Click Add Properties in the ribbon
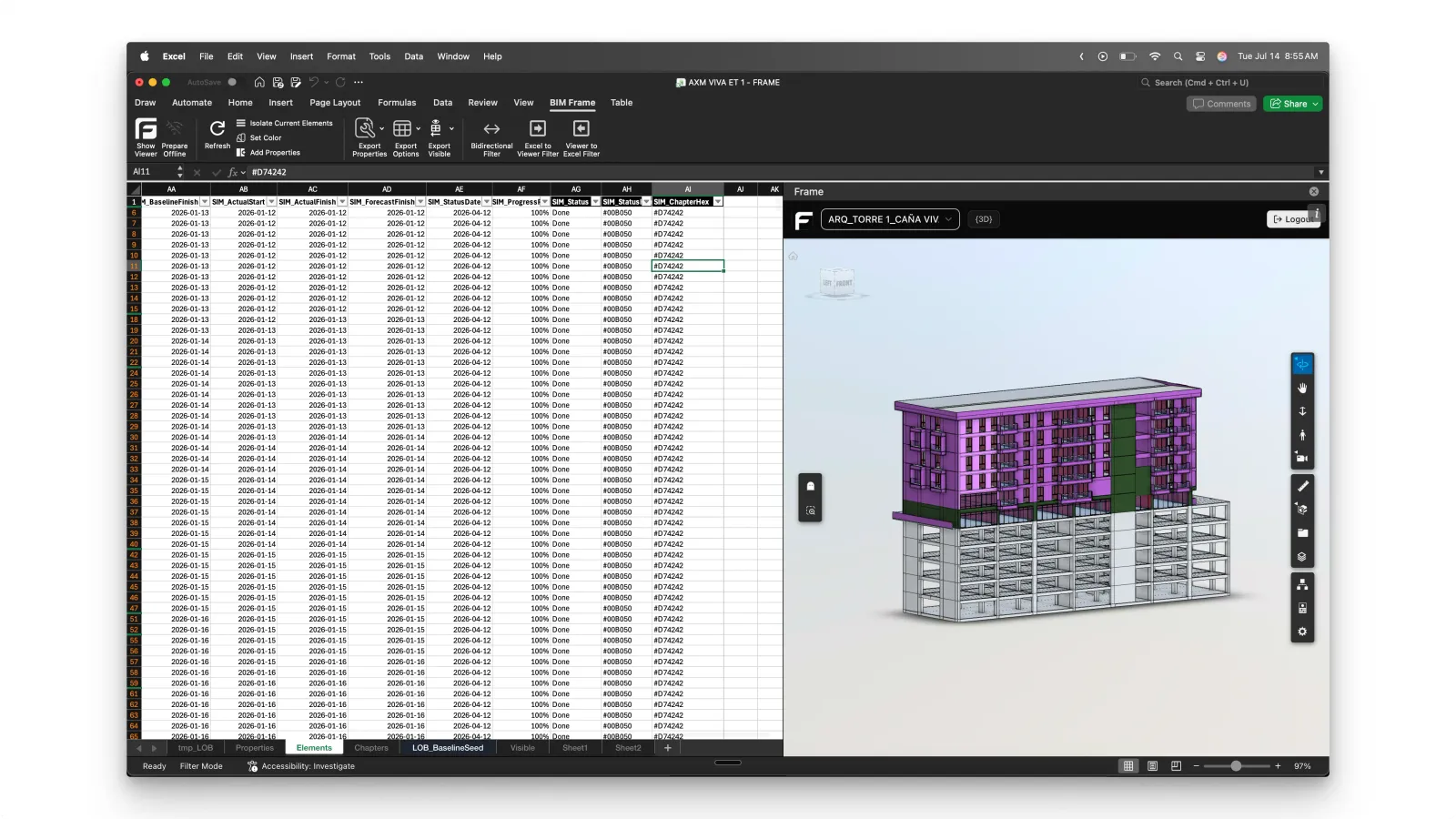The width and height of the screenshot is (1456, 819). pos(268,153)
